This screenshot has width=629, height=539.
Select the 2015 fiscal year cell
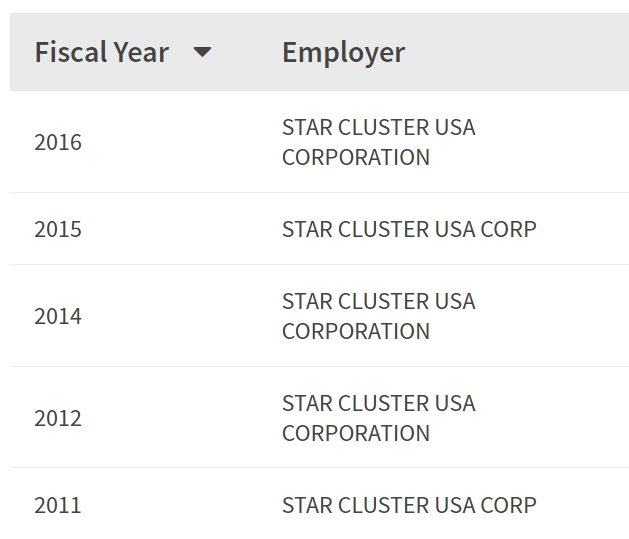pos(58,229)
